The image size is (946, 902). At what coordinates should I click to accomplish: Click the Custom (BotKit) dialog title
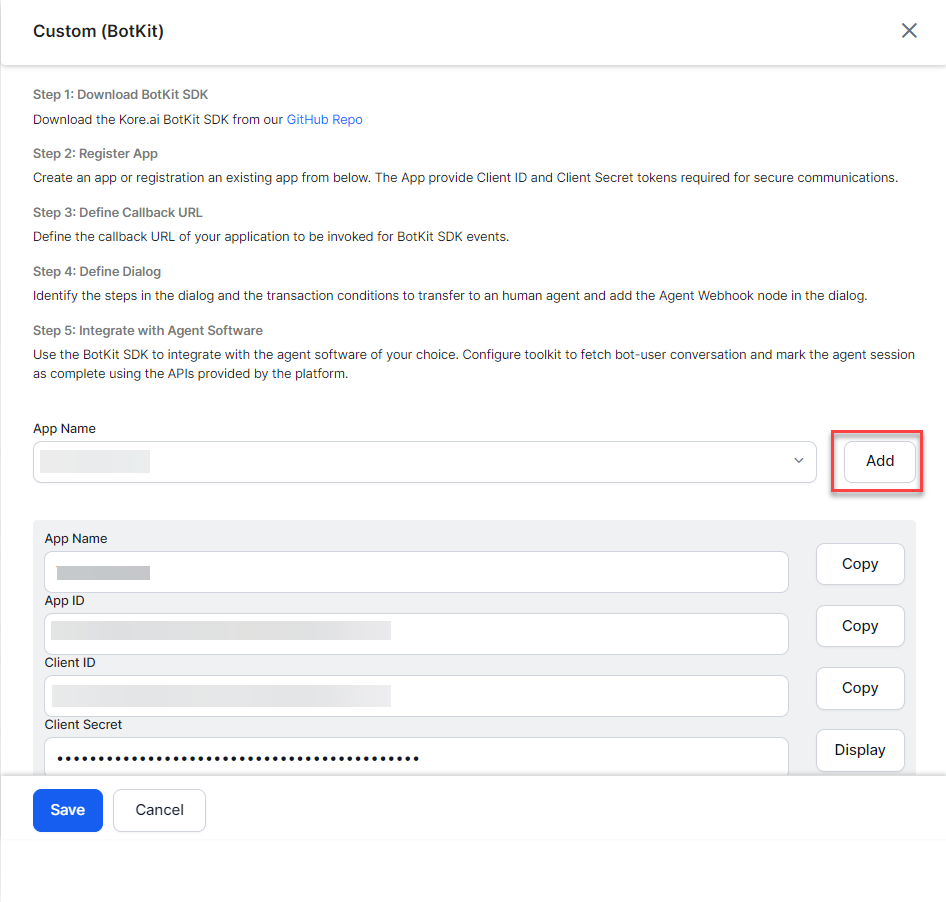98,32
